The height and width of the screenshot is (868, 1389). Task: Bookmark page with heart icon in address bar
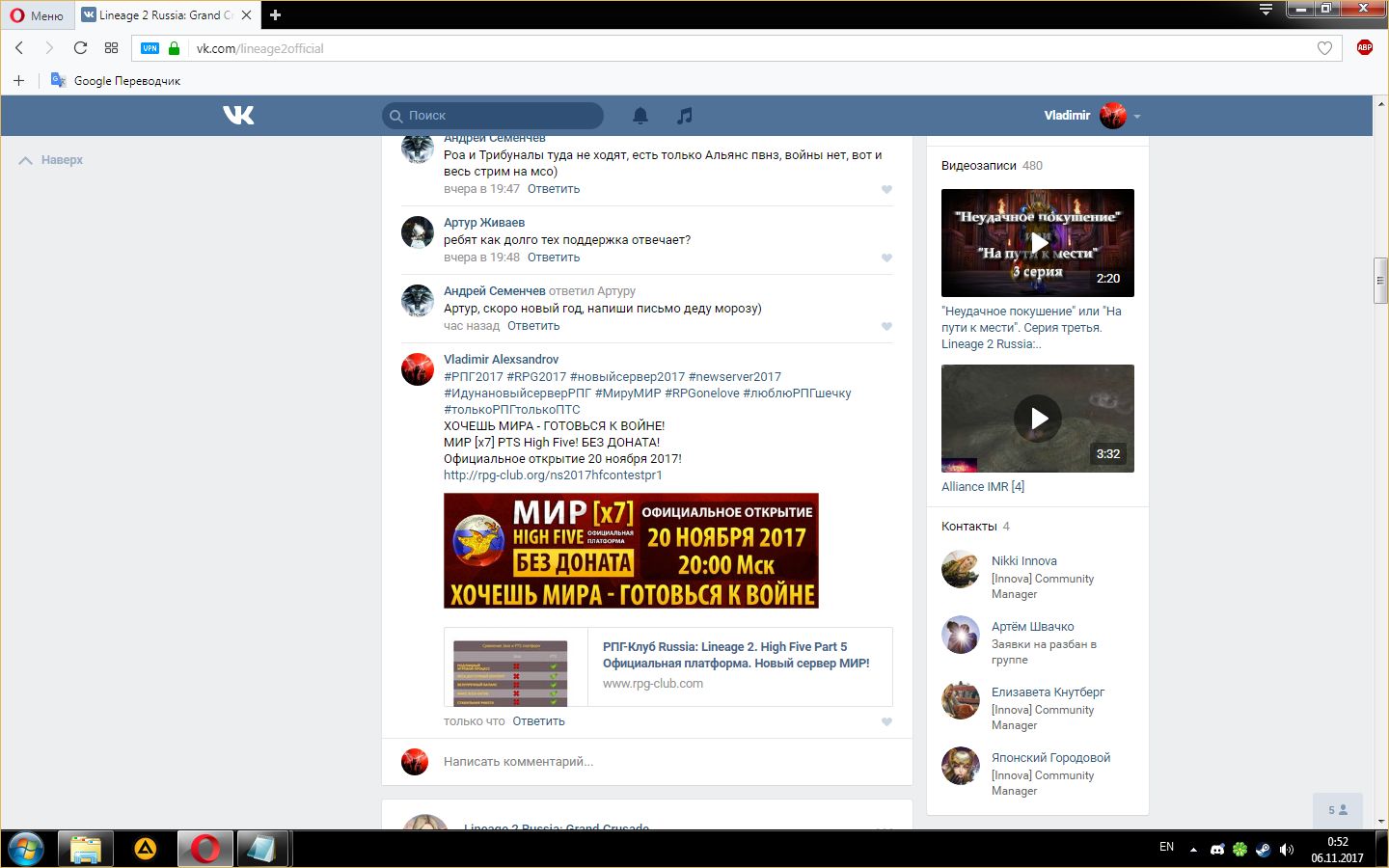click(x=1324, y=48)
